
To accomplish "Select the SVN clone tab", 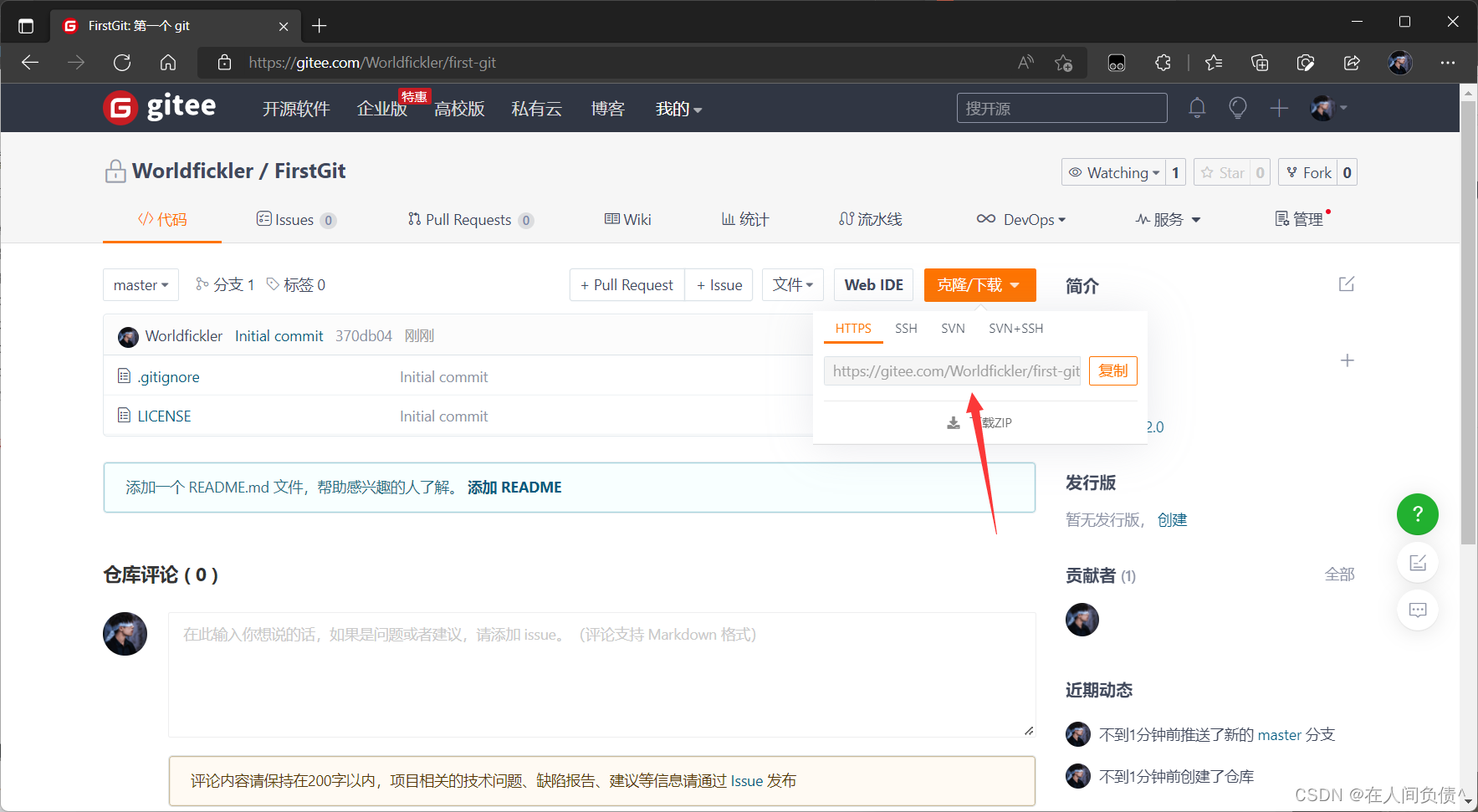I will [x=953, y=329].
